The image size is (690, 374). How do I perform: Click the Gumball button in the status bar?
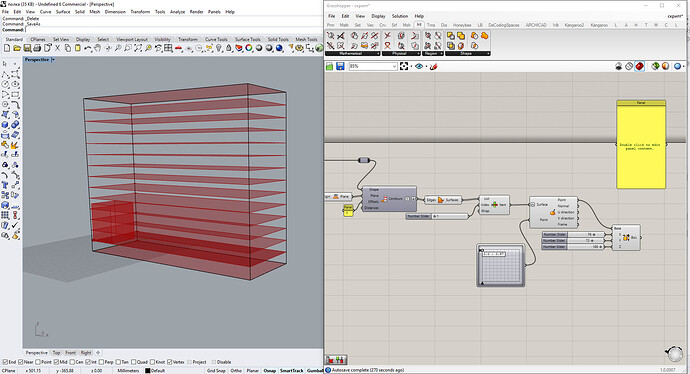[315, 370]
